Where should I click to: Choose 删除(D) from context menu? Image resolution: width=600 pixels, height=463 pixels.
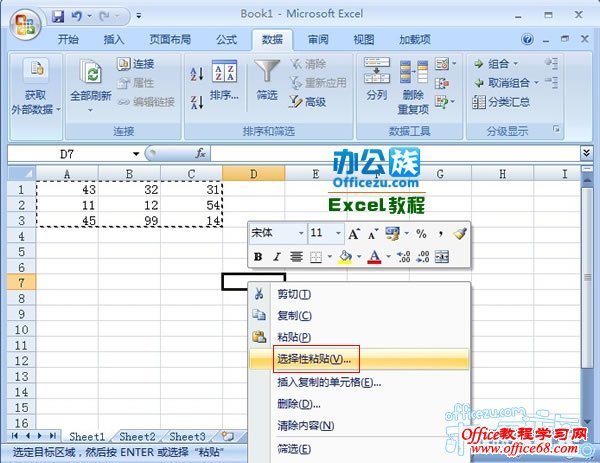click(359, 404)
